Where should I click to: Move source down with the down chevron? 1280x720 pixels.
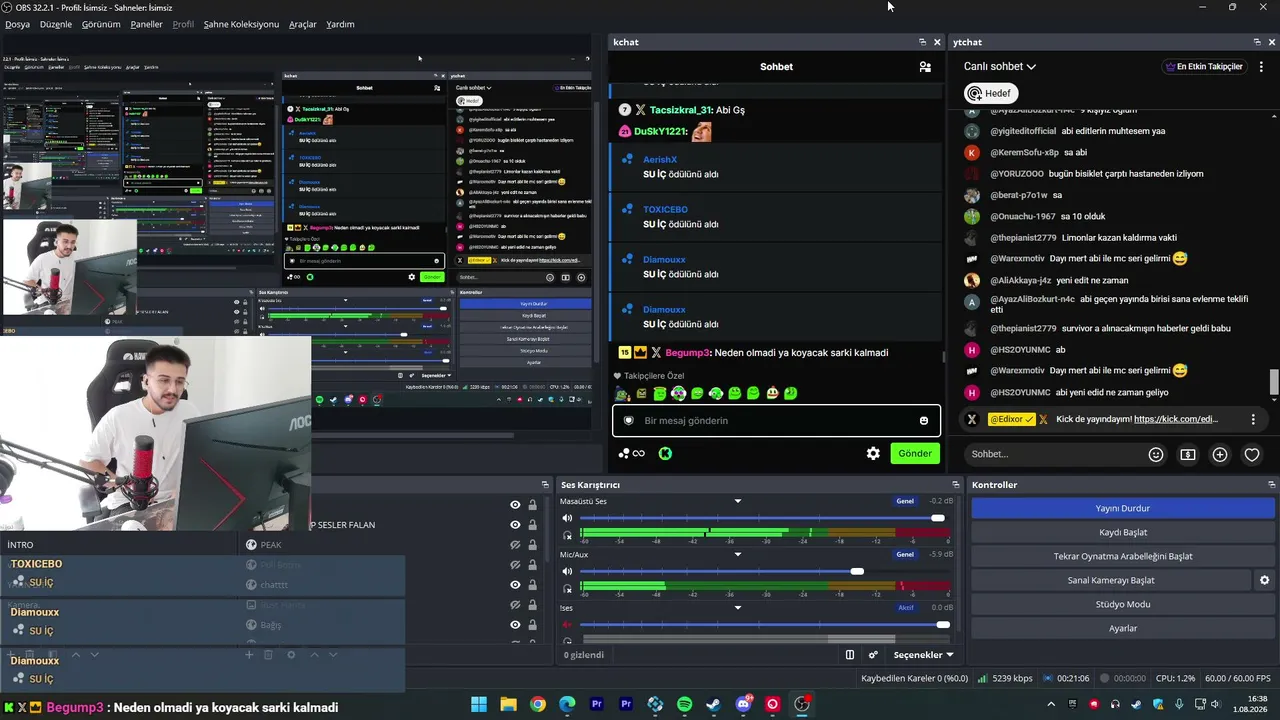pos(334,654)
